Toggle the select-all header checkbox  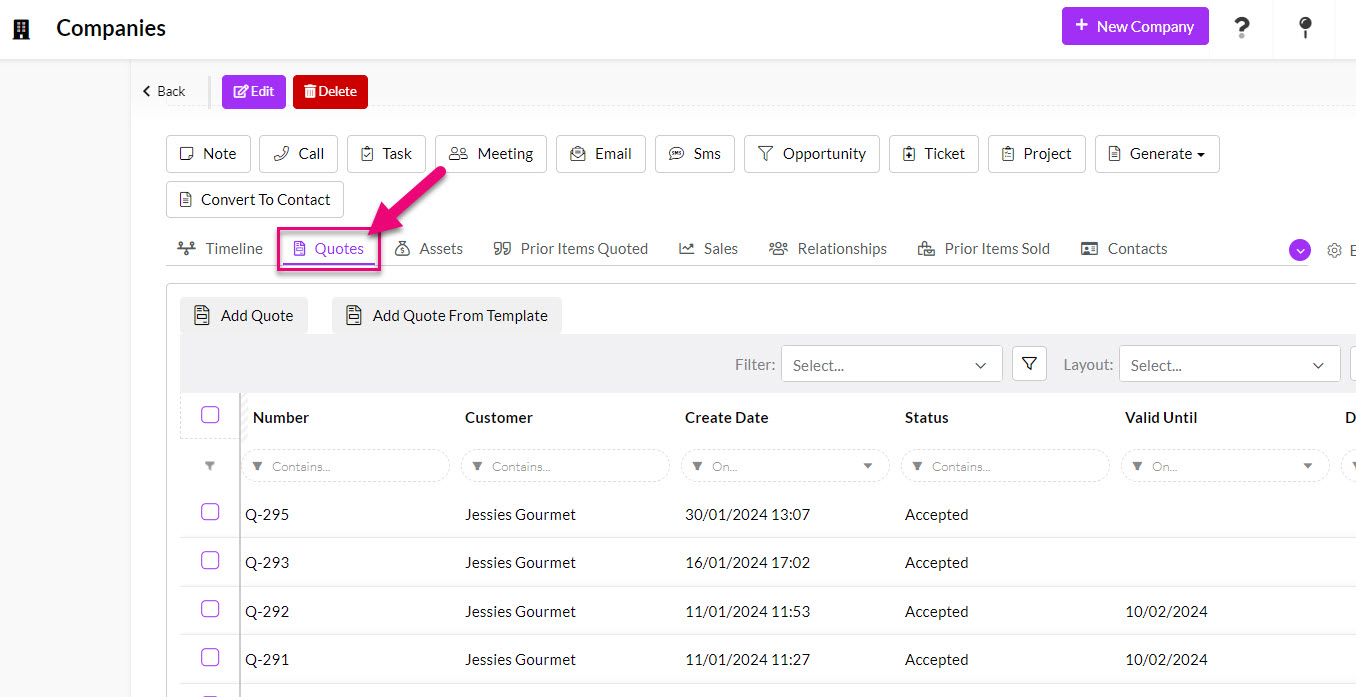point(210,415)
